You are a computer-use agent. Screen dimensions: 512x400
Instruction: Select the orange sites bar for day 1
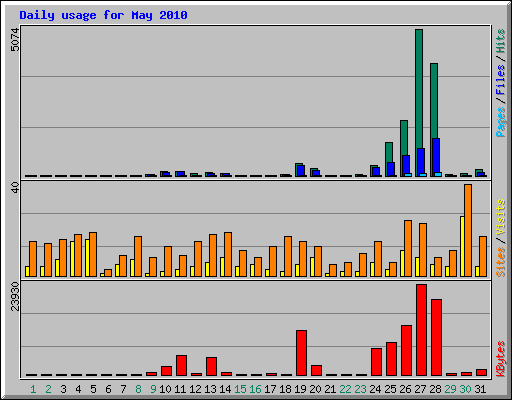[x=33, y=259]
